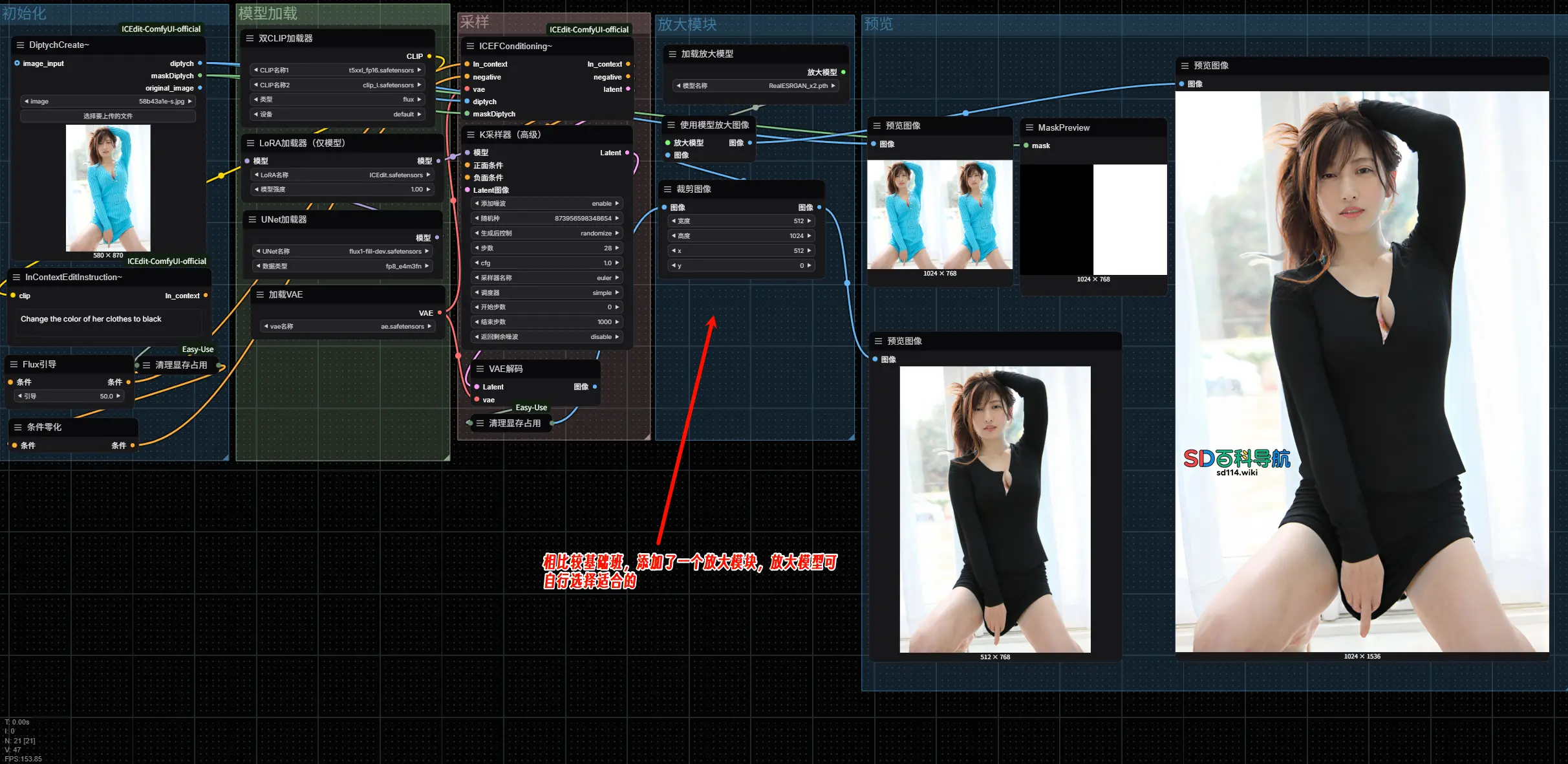
Task: Open the DiptychCreate node hamburger menu
Action: (20, 45)
